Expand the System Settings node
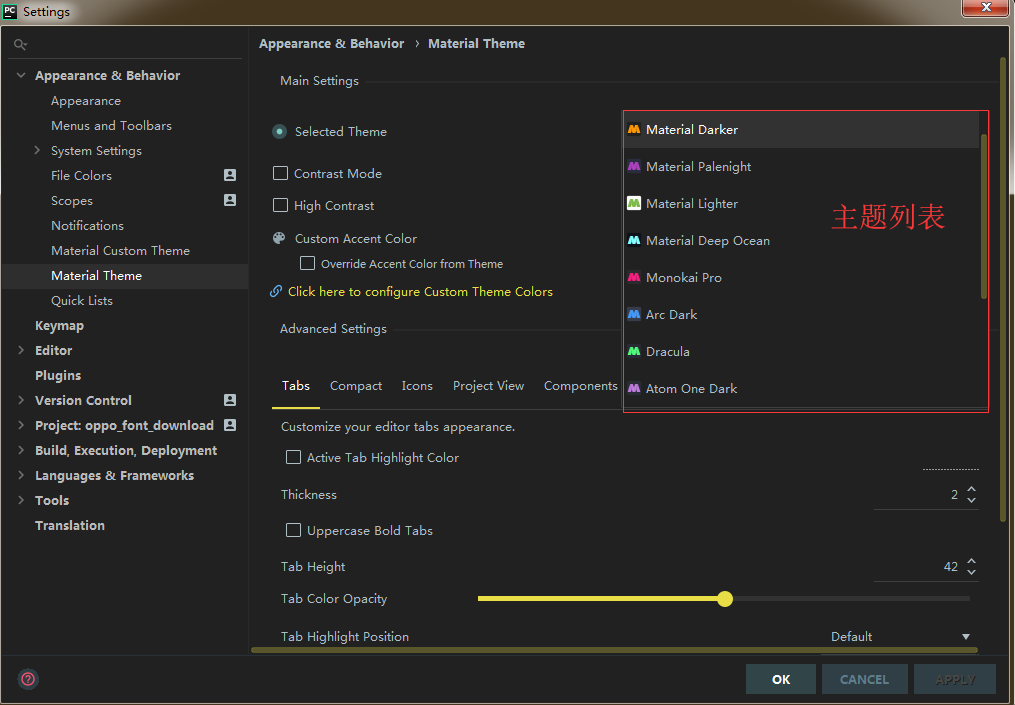 pos(37,150)
